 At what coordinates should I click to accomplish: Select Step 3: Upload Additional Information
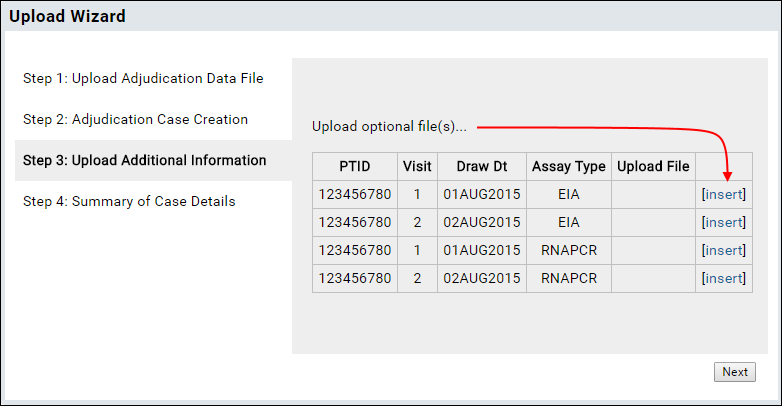click(x=145, y=160)
